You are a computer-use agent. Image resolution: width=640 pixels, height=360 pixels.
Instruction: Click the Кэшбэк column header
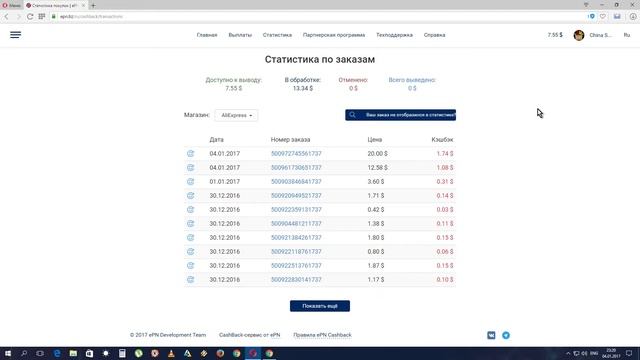coord(442,140)
